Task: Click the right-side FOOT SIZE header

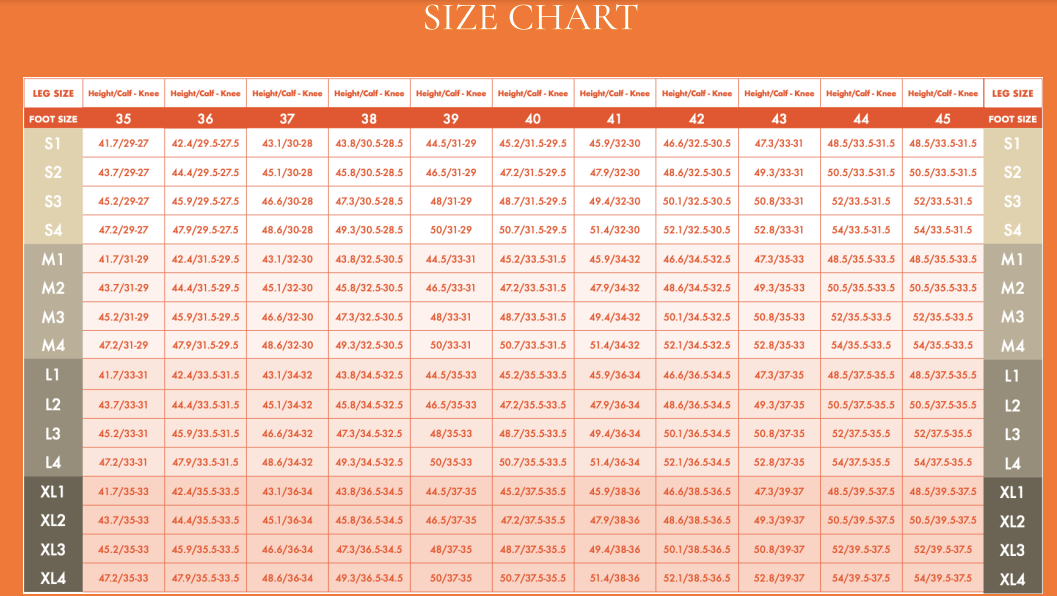Action: click(x=1012, y=119)
